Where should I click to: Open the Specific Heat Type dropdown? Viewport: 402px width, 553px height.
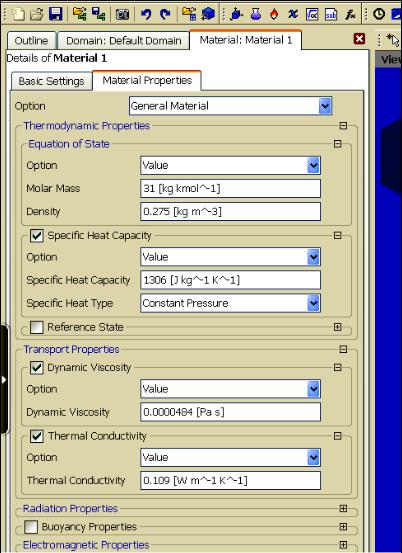coord(313,303)
